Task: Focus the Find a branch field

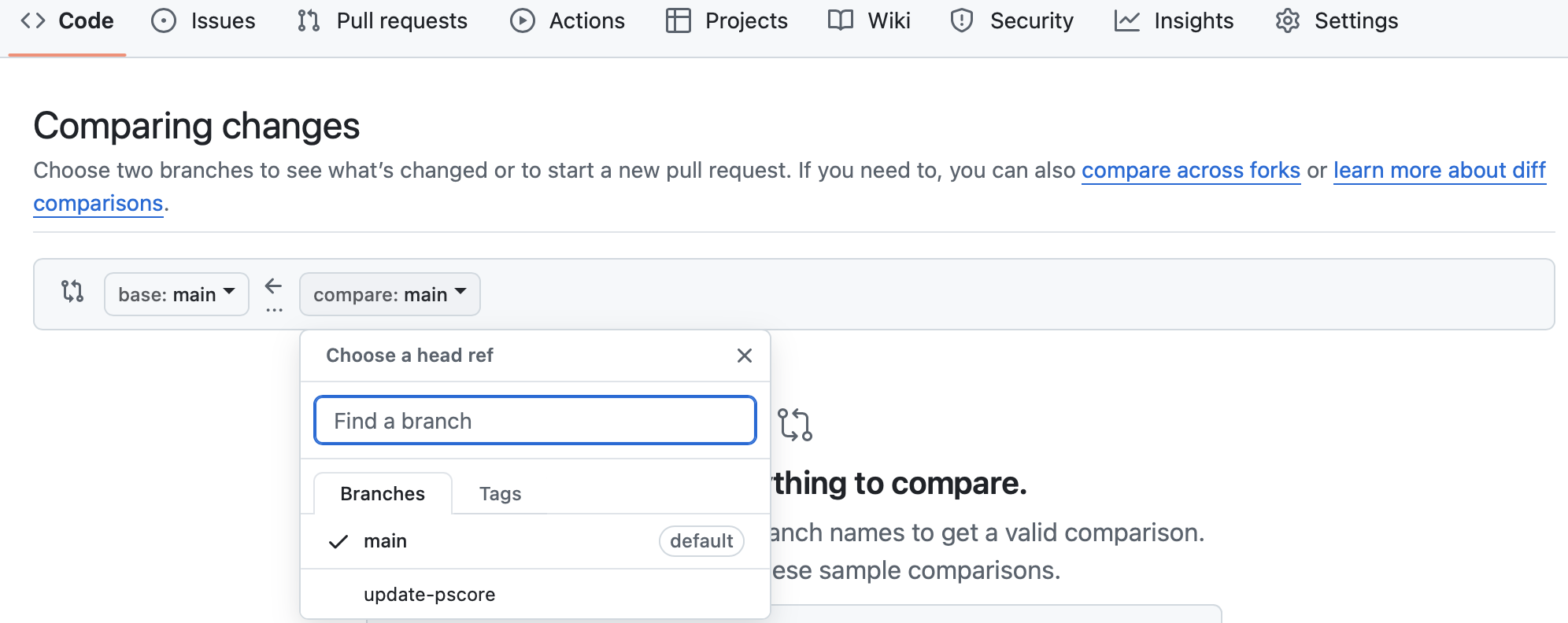Action: pyautogui.click(x=535, y=421)
